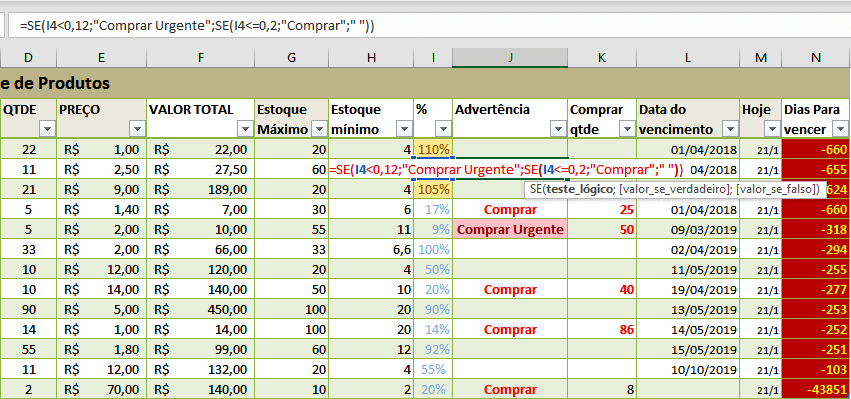851x399 pixels.
Task: Select the Comprar qtde cell showing 50
Action: click(602, 230)
